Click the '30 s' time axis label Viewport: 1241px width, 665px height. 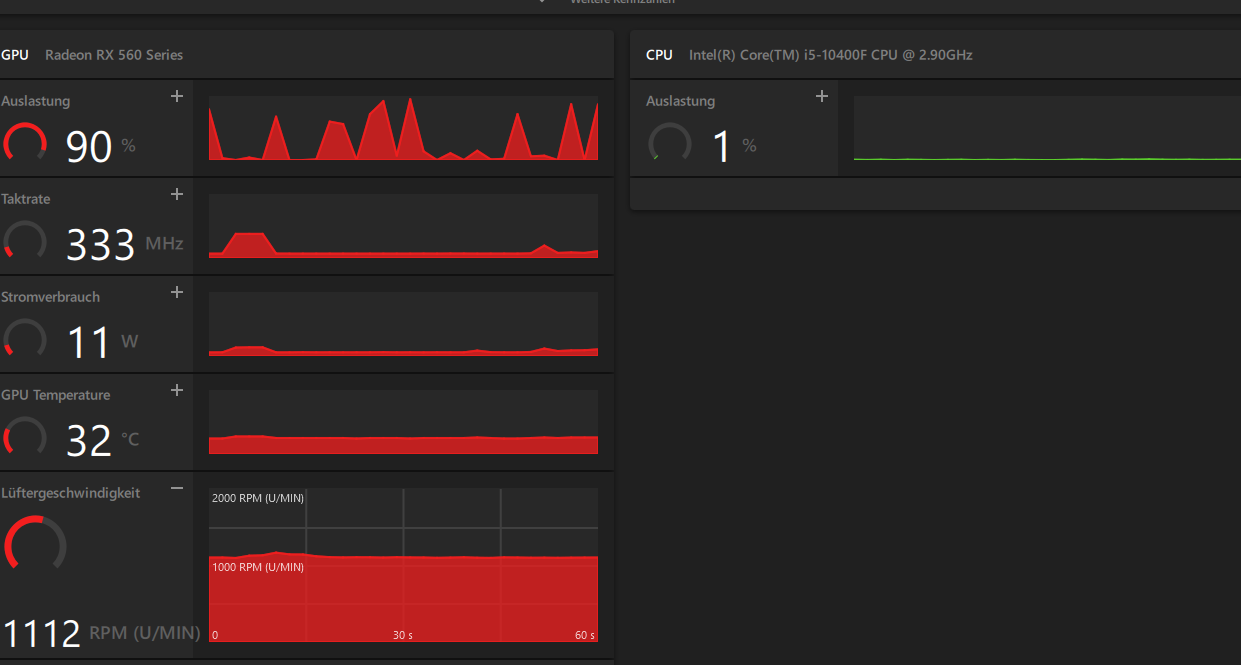tap(403, 635)
